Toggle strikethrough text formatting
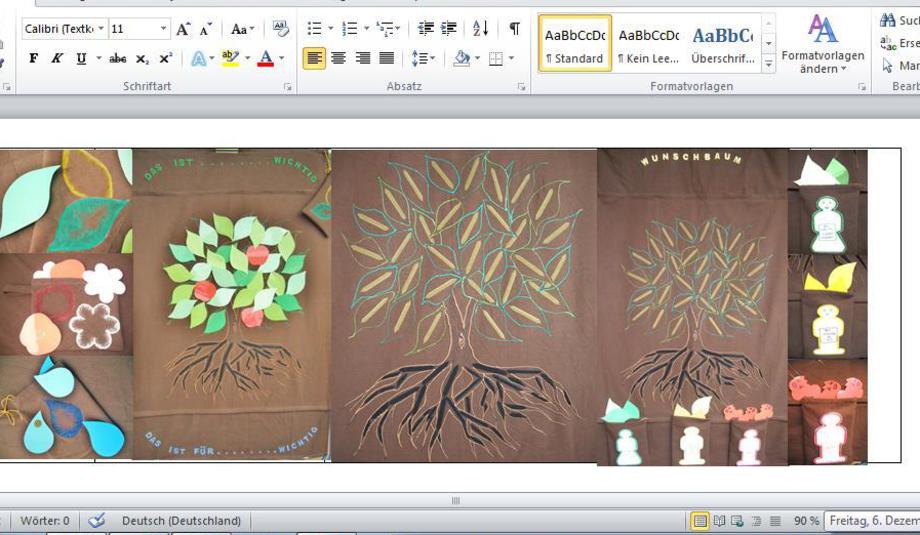This screenshot has height=535, width=920. tap(118, 59)
